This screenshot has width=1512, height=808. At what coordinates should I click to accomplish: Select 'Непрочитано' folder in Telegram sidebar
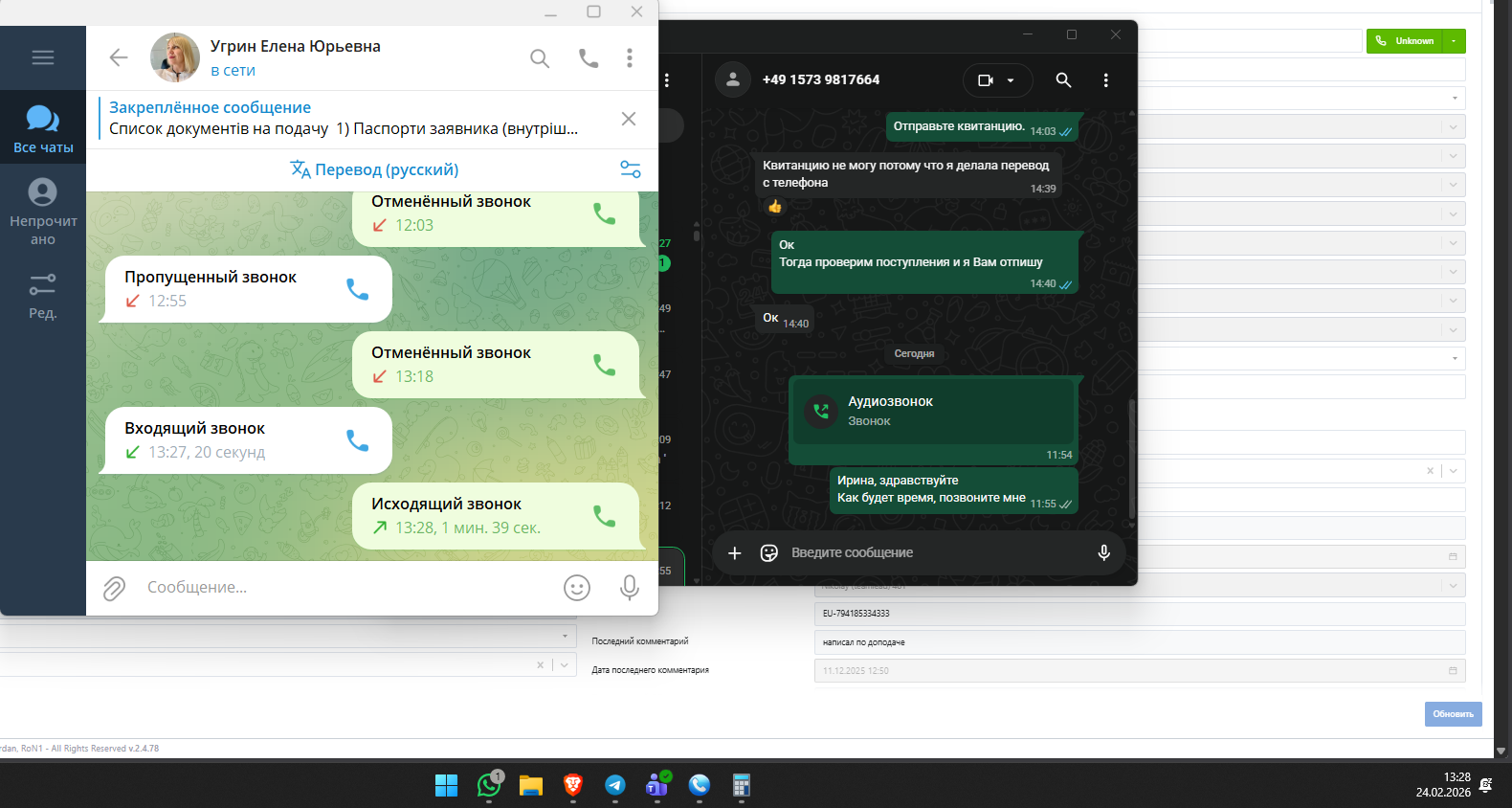43,212
